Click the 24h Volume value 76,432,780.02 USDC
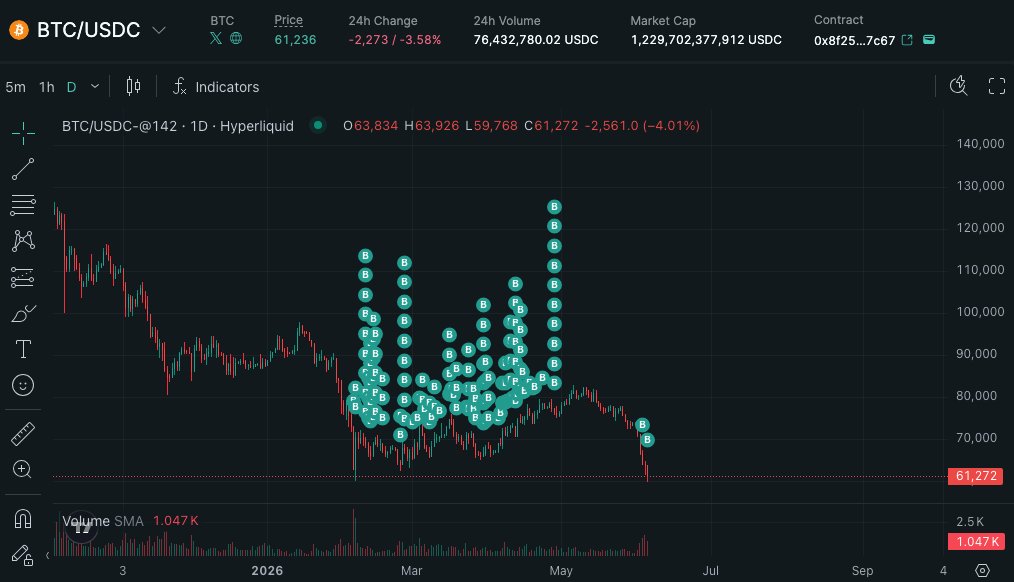Screen dimensions: 1014x582 click(535, 39)
